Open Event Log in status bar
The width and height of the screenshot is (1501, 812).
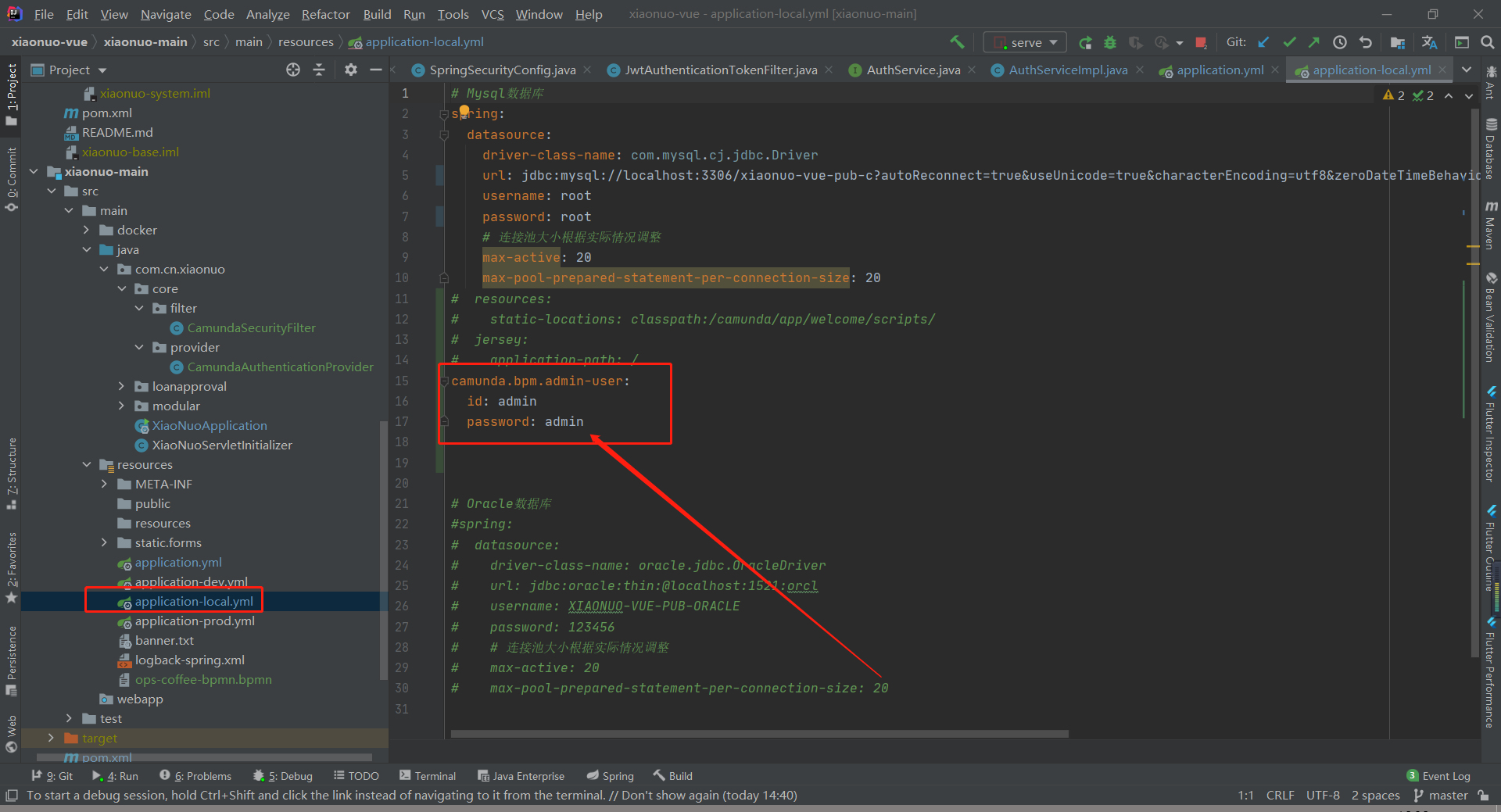point(1445,775)
